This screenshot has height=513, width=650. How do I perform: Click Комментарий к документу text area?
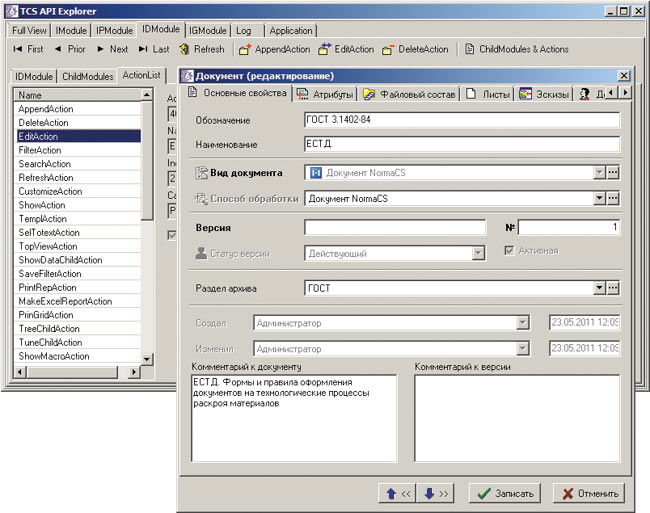(294, 418)
